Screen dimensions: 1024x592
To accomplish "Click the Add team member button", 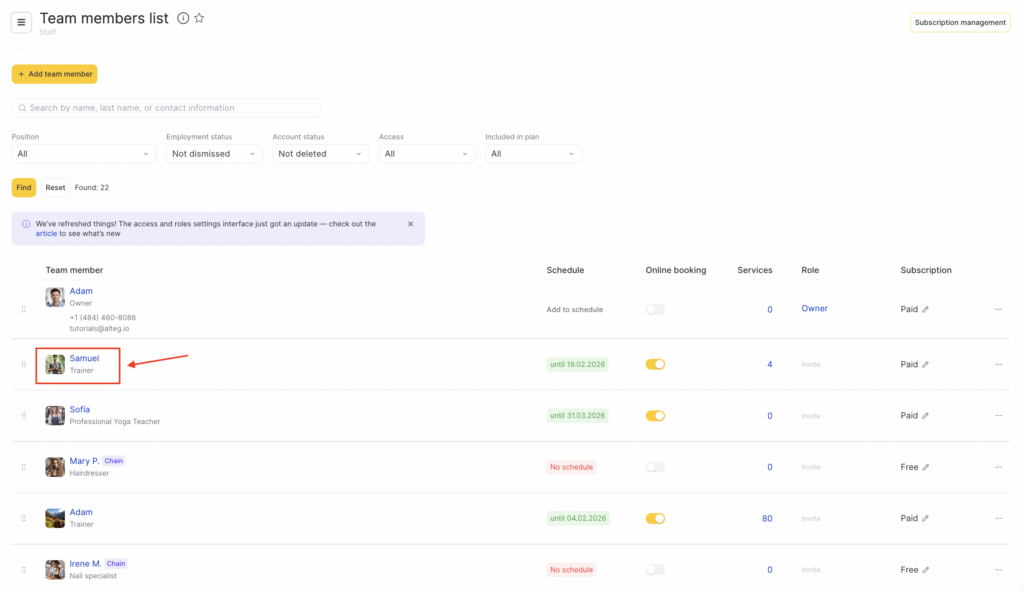I will point(55,74).
